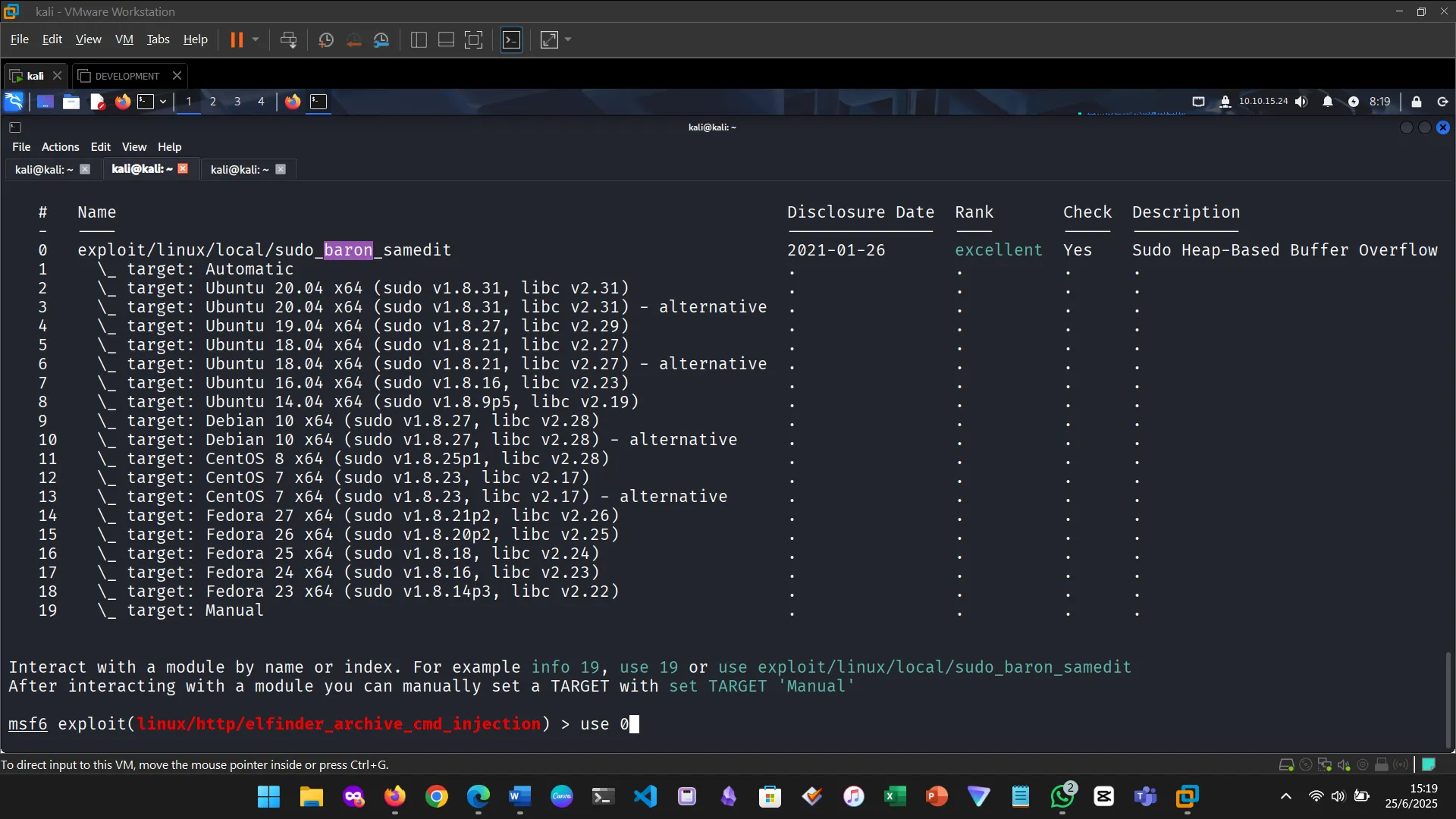Open the VM menu in VMware

124,39
